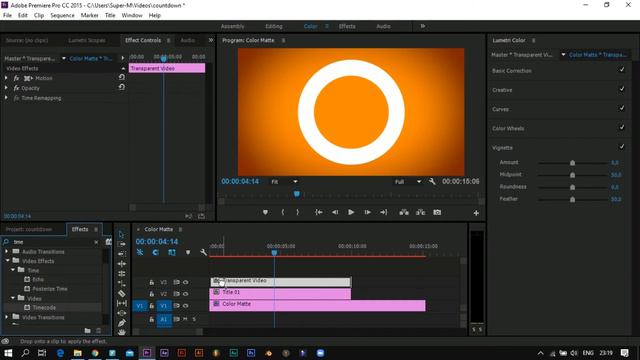Click Mark Out in Program monitor
Image resolution: width=640 pixels, height=360 pixels.
pos(298,212)
